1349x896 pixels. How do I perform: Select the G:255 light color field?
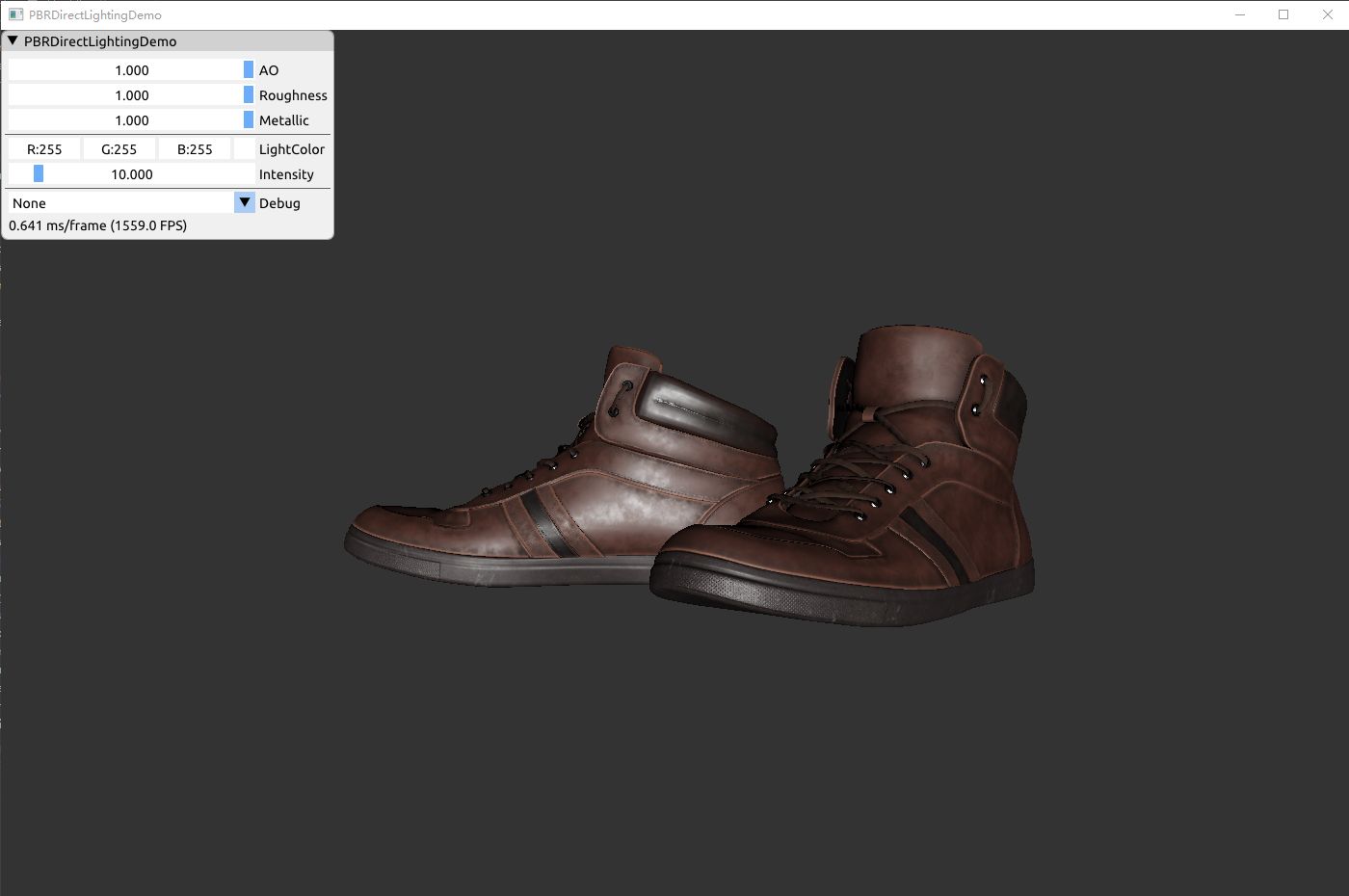[x=119, y=149]
